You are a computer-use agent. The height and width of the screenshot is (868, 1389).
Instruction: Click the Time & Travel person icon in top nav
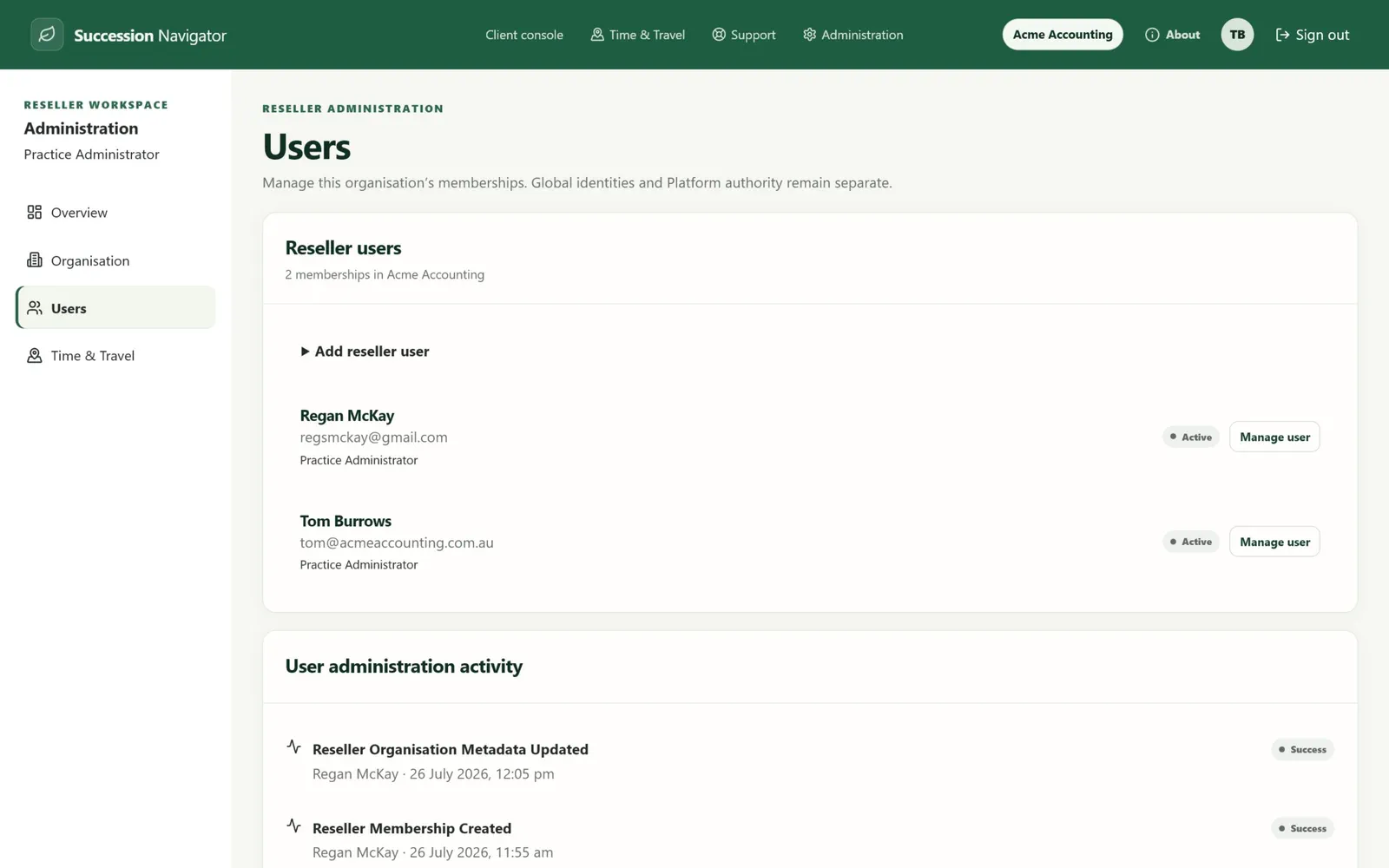coord(597,35)
